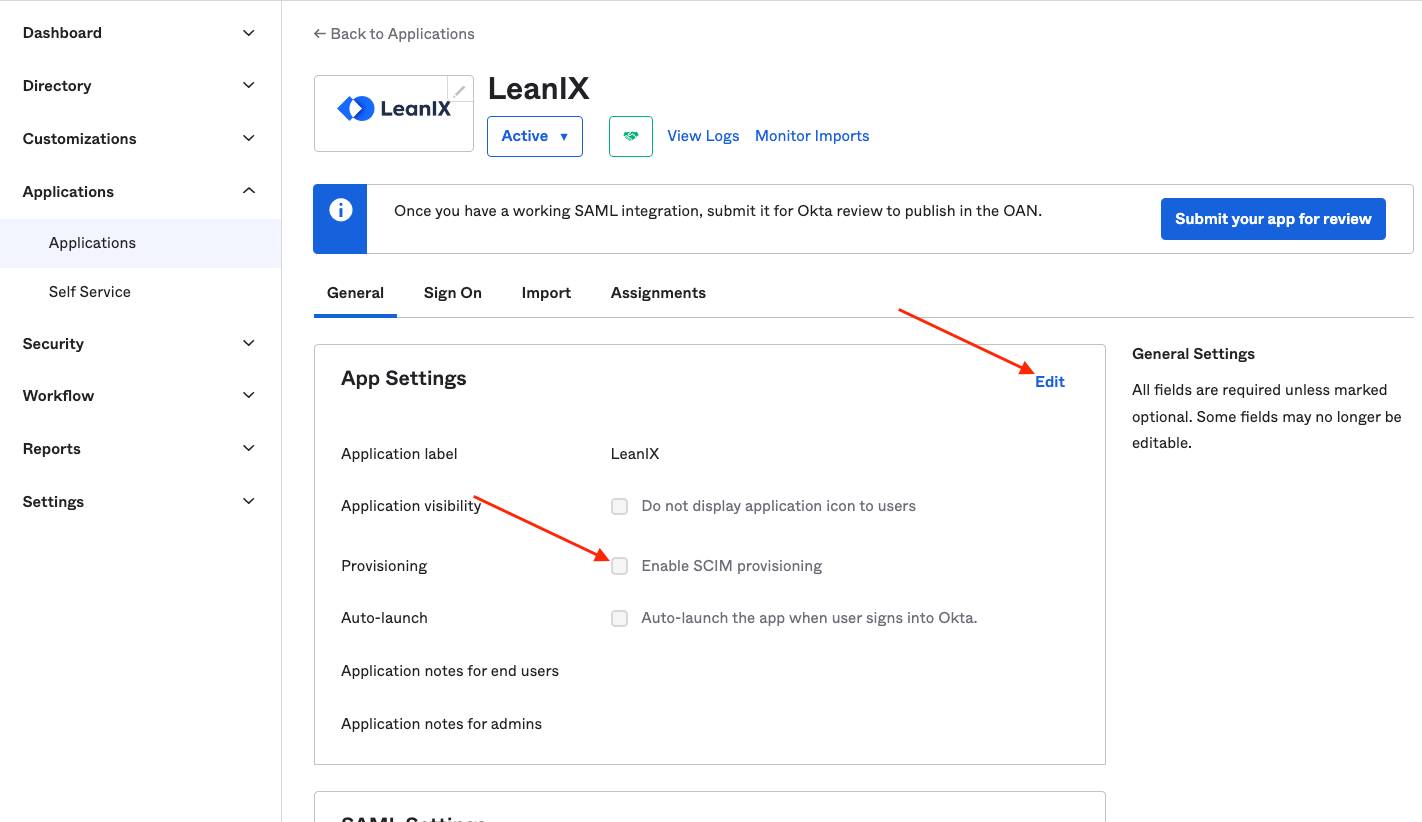The width and height of the screenshot is (1422, 822).
Task: Expand the Dashboard sidebar section
Action: point(140,33)
